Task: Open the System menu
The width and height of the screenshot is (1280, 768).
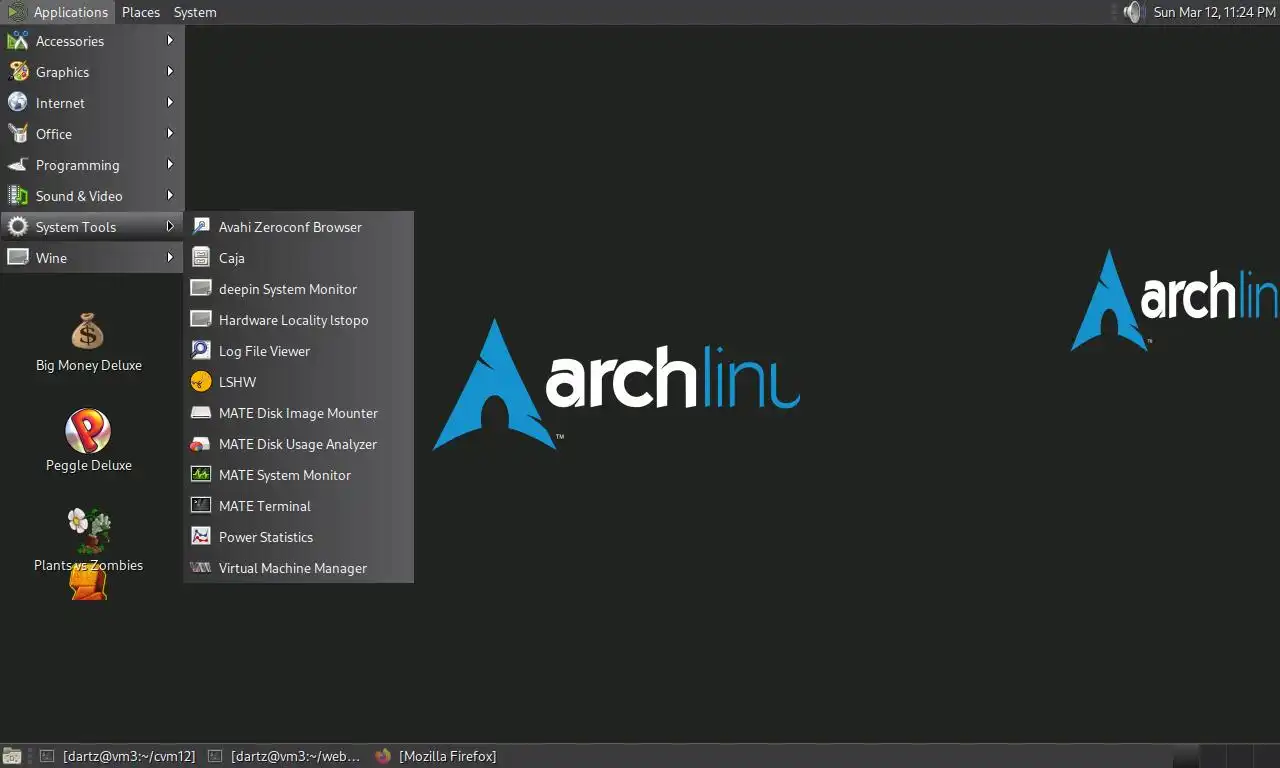Action: click(x=195, y=12)
